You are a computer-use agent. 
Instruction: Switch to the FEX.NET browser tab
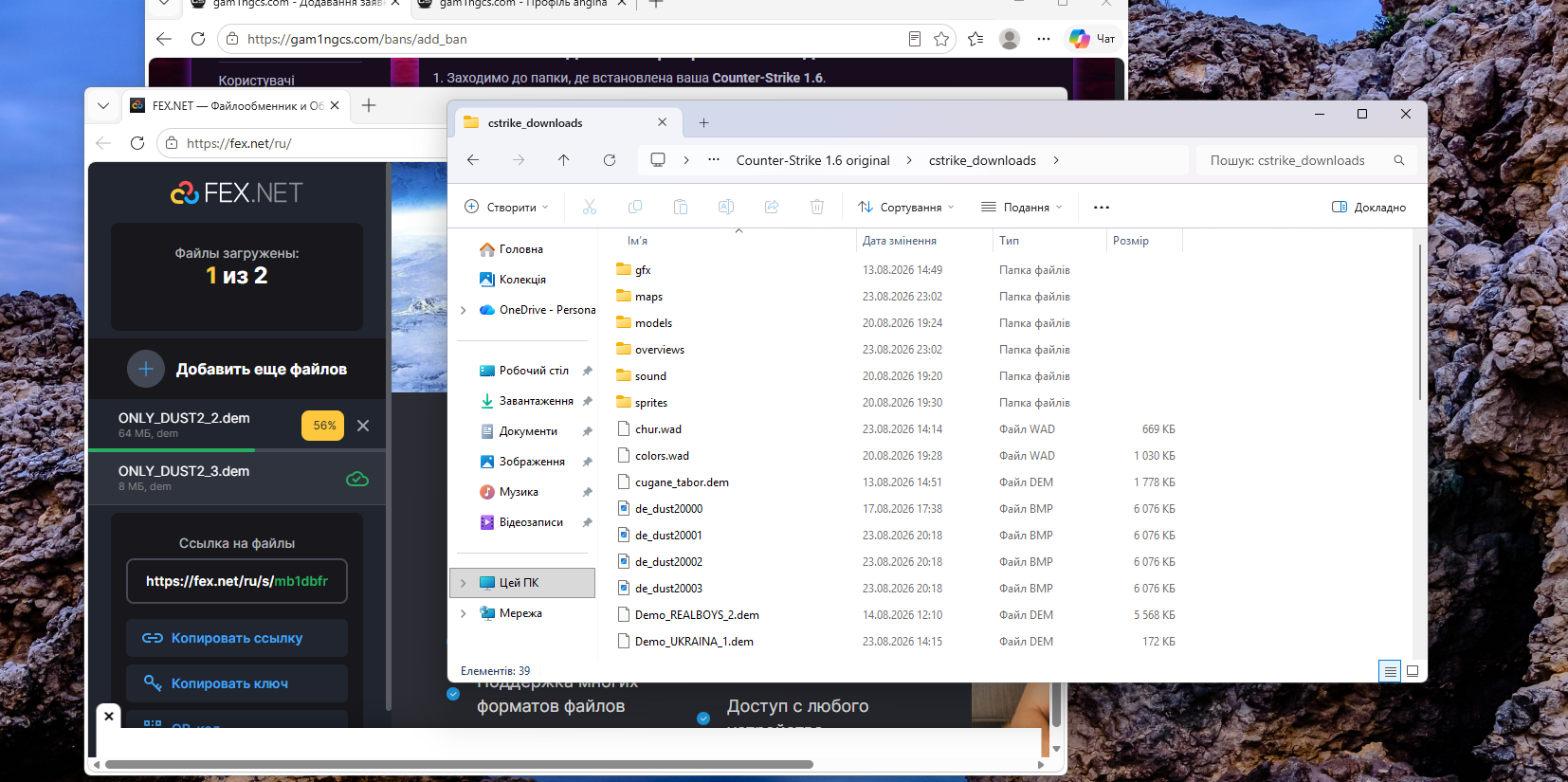click(x=235, y=105)
